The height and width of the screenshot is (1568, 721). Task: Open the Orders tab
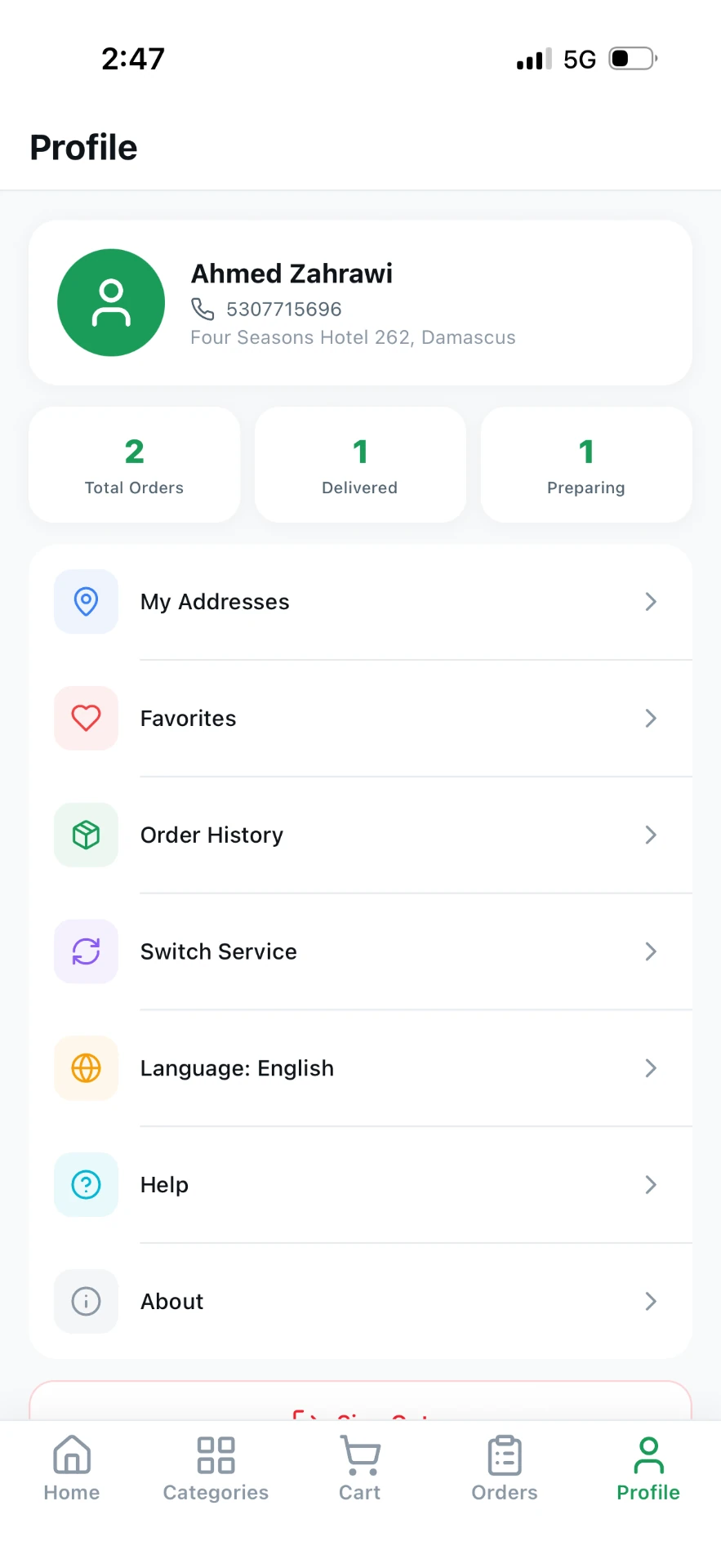pos(505,1468)
